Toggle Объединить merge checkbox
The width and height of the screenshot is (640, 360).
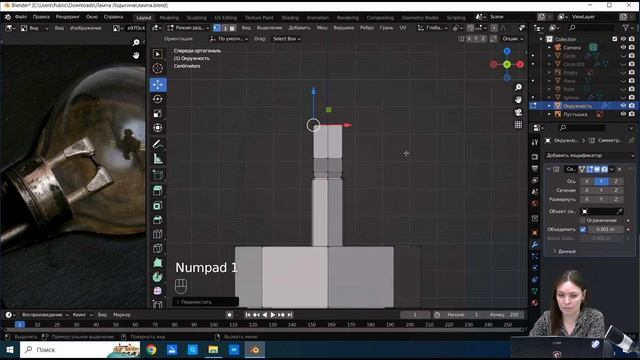coord(583,229)
